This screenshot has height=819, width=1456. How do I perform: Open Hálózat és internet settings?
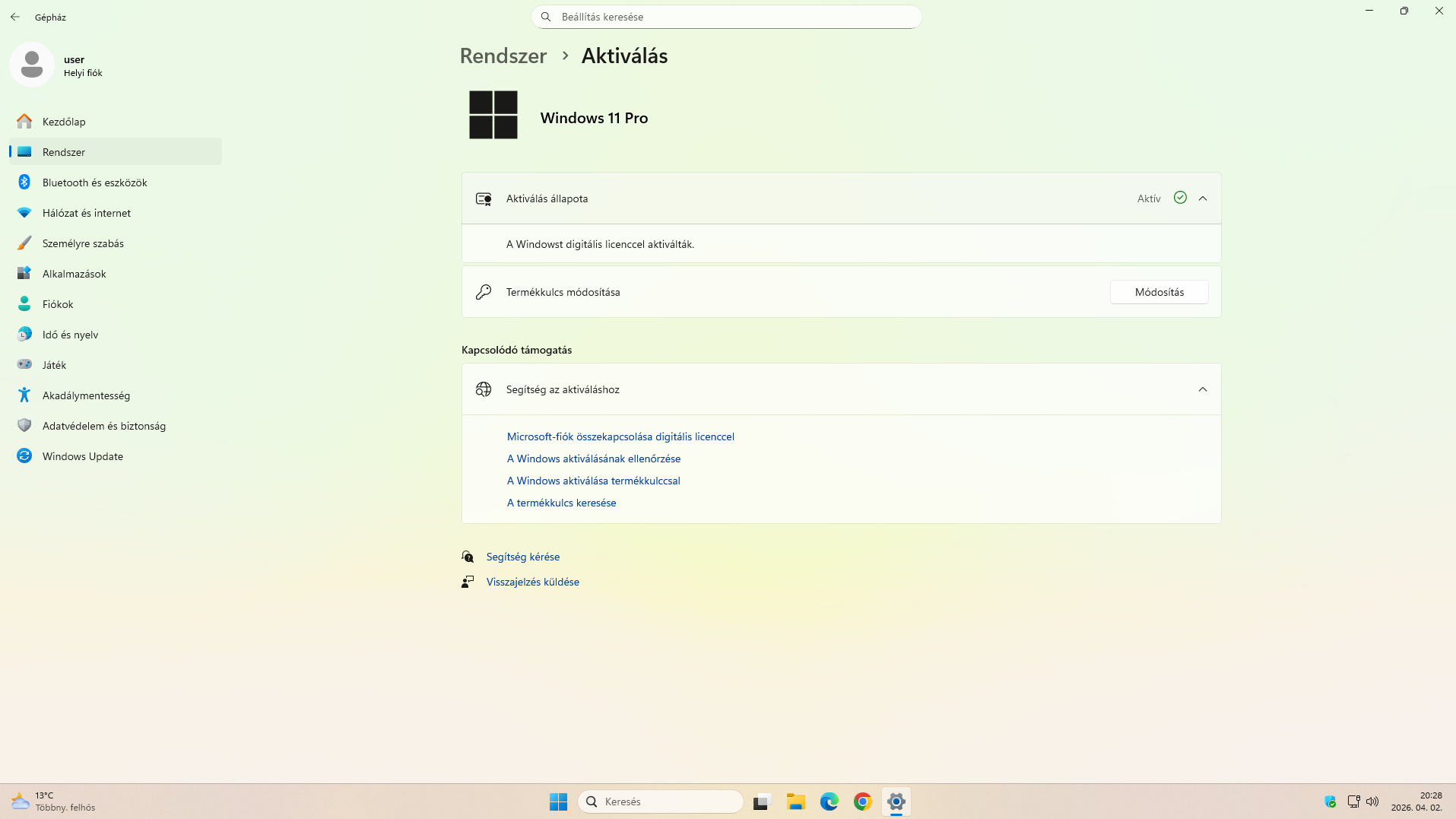coord(116,213)
